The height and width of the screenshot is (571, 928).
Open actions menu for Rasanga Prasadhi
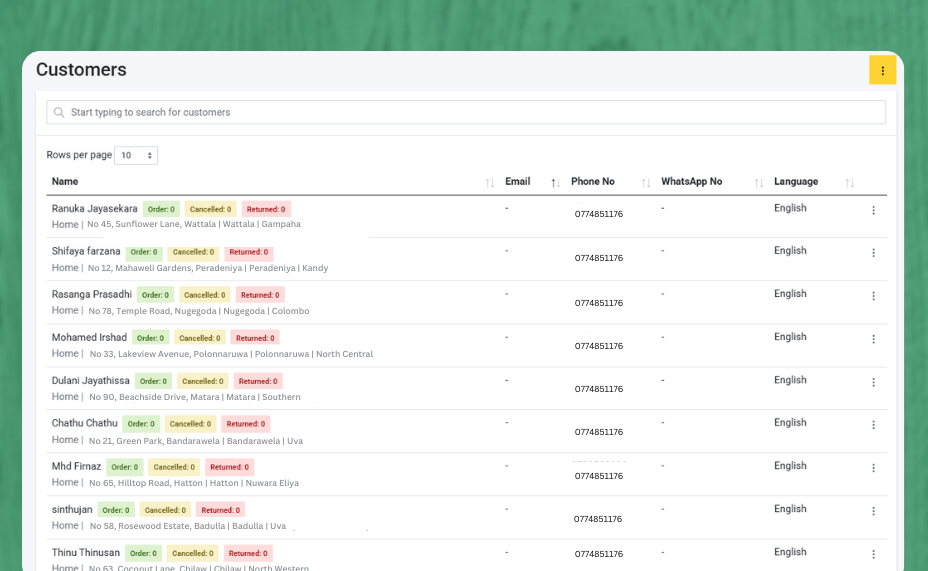873,296
